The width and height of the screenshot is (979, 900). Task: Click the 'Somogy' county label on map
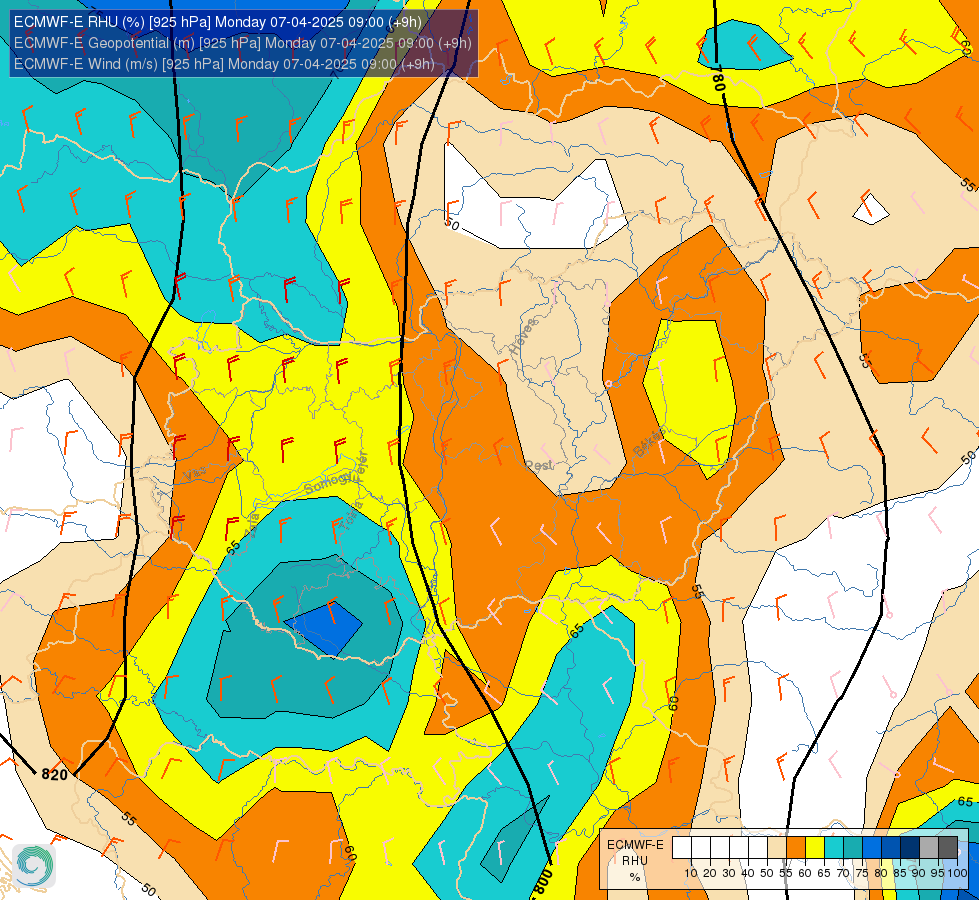(x=329, y=483)
